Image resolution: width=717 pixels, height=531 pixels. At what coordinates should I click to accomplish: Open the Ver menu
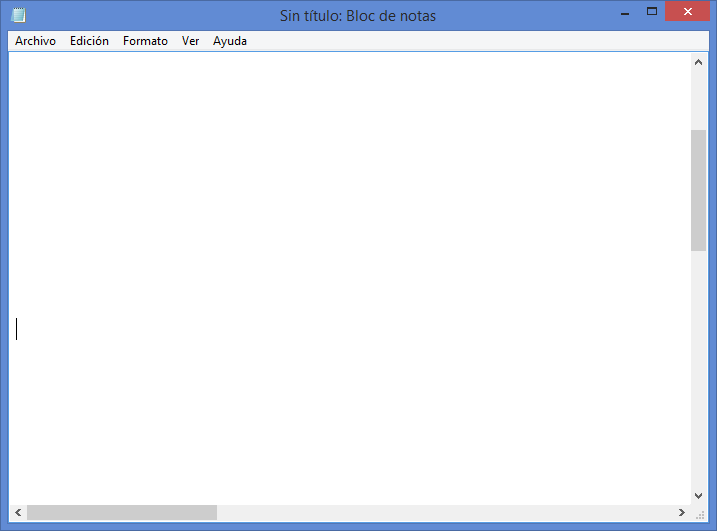pos(190,41)
